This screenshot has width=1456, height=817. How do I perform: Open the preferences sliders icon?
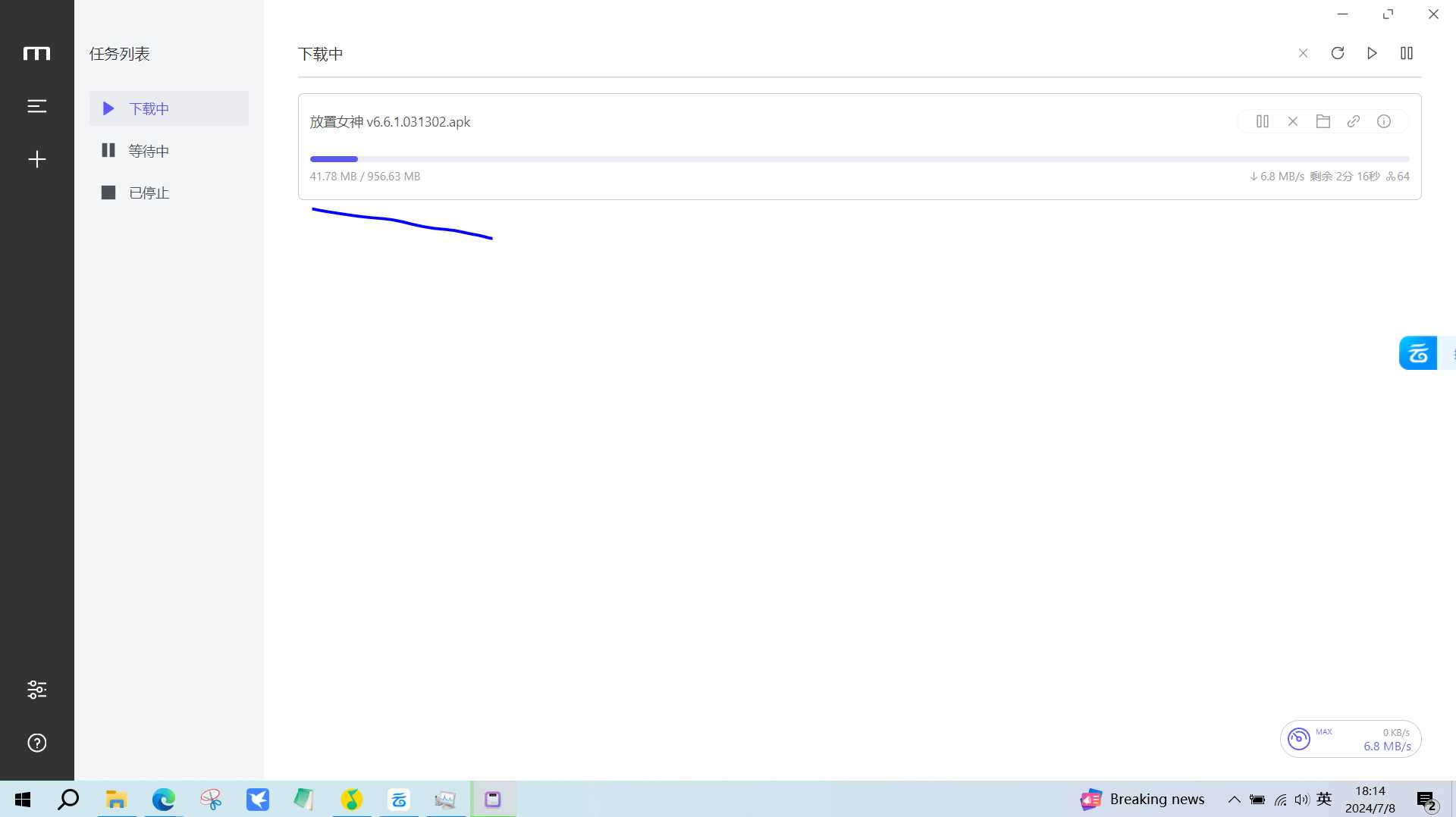point(37,690)
